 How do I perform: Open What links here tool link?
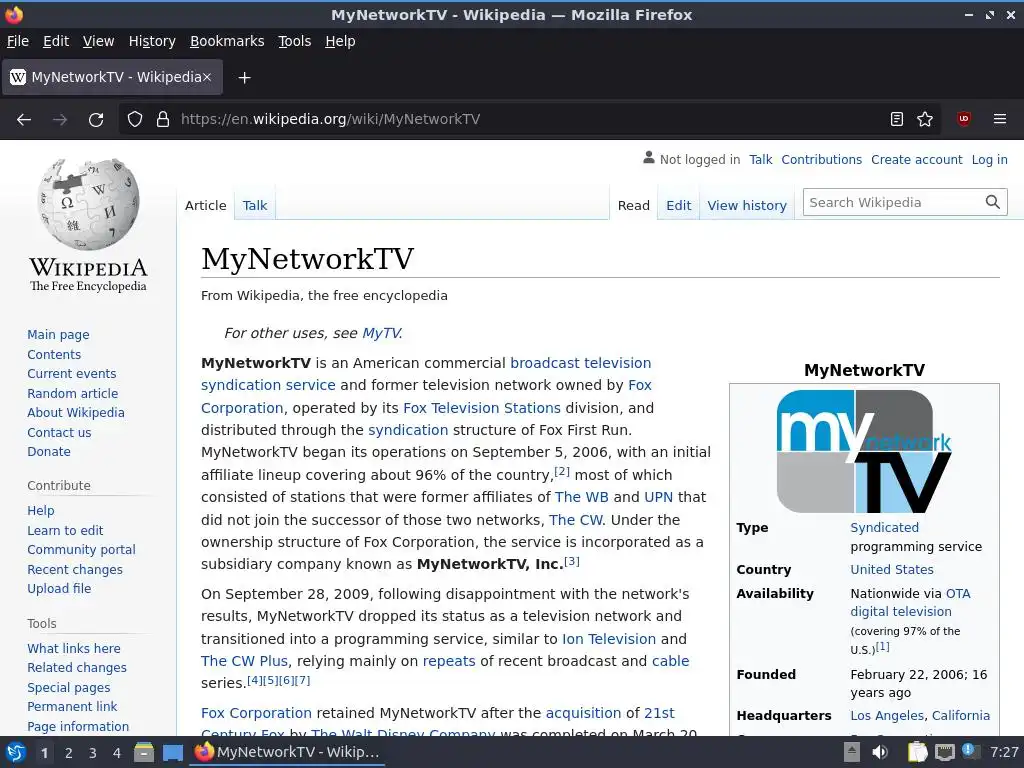(x=74, y=648)
